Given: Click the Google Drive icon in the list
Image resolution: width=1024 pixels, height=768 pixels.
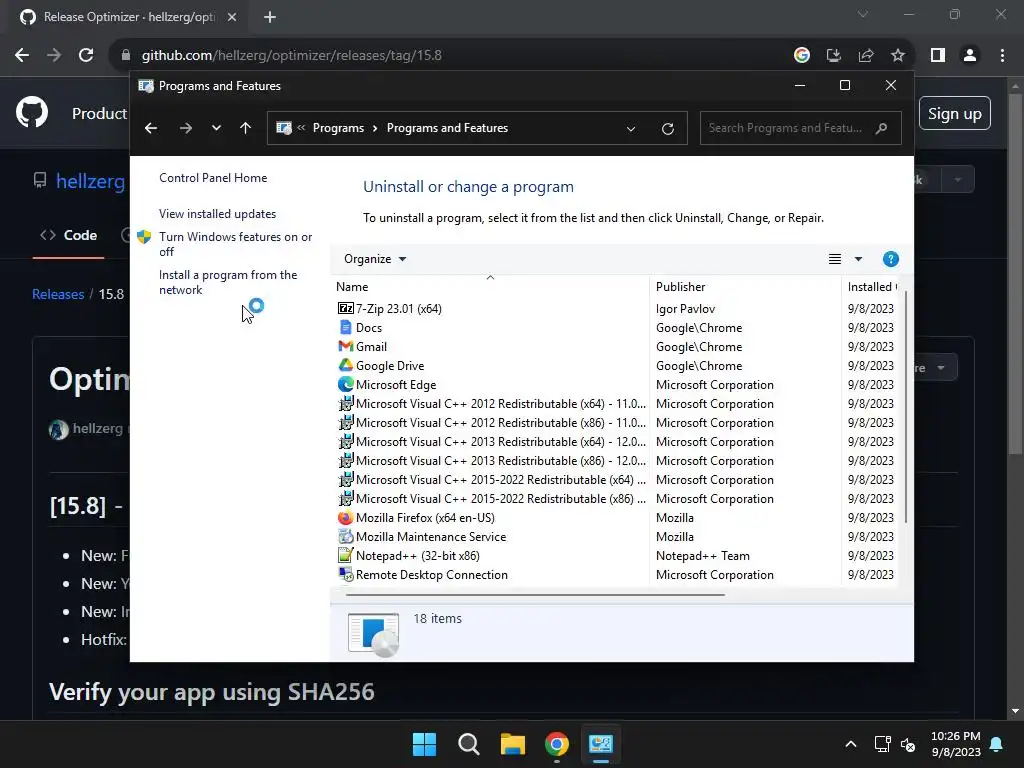Looking at the screenshot, I should [x=345, y=365].
